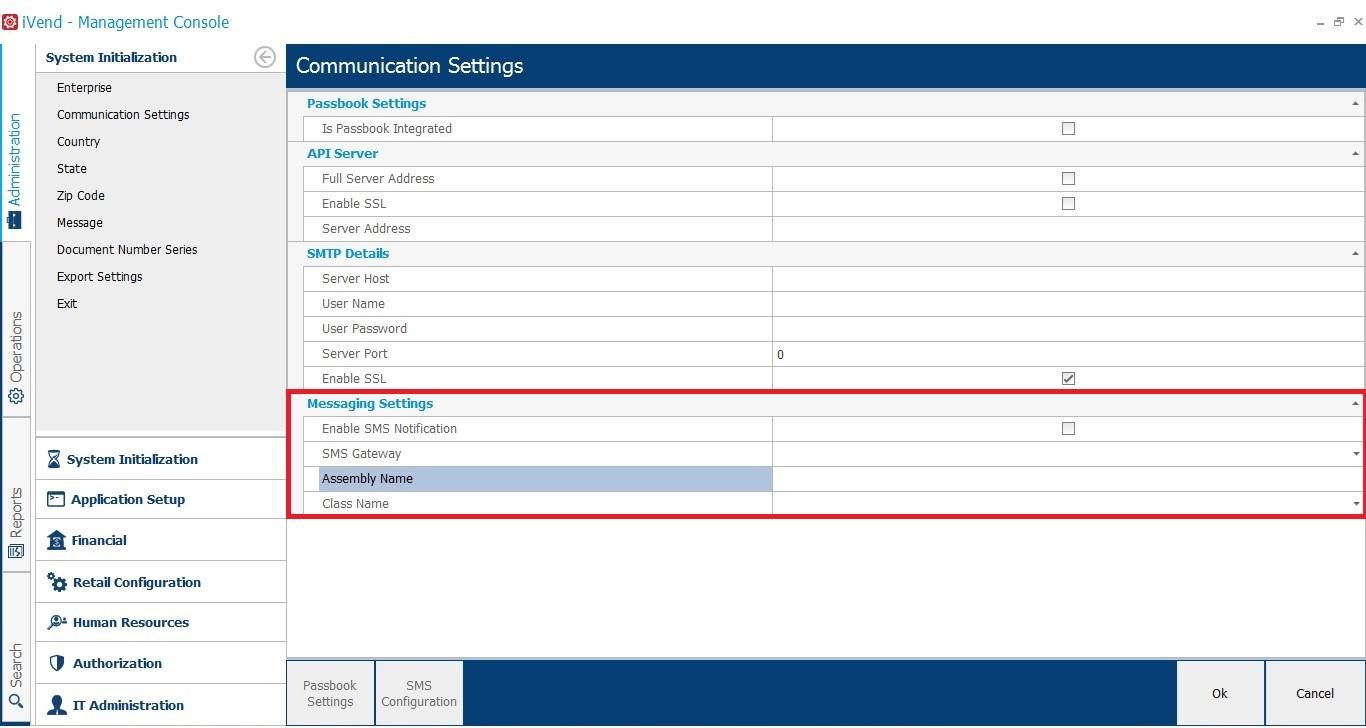
Task: Open the Message menu item
Action: (80, 223)
